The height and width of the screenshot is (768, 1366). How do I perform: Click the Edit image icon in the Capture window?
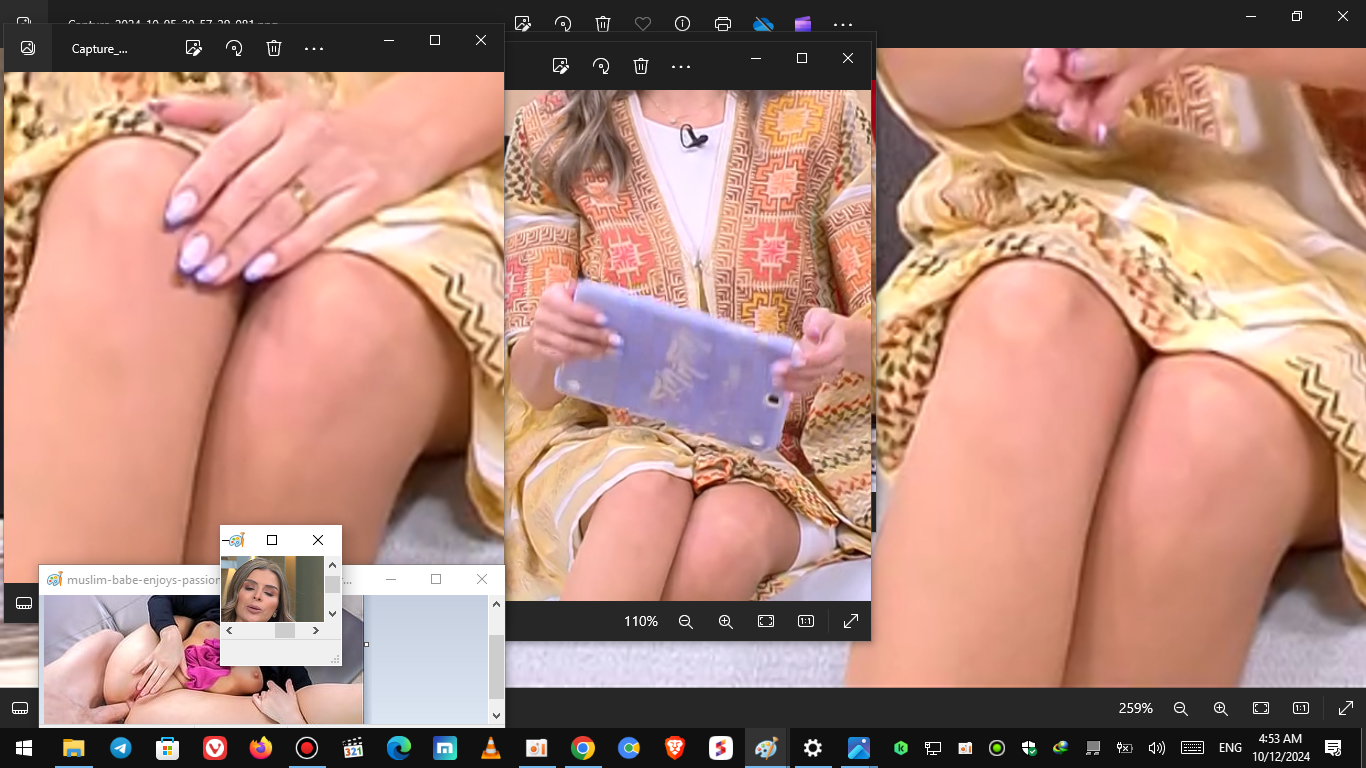pyautogui.click(x=194, y=48)
